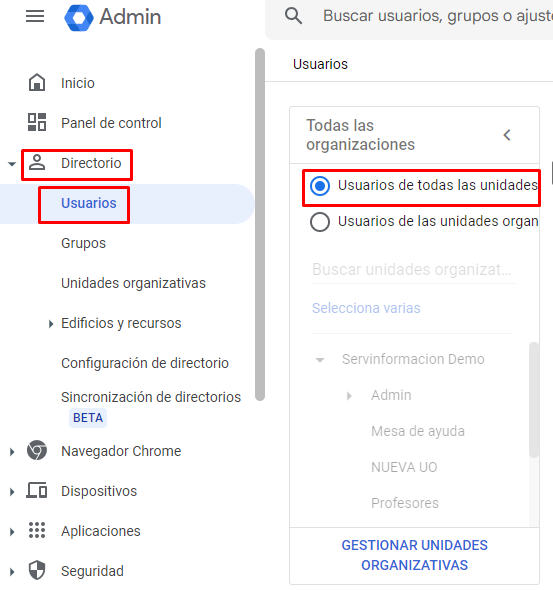The height and width of the screenshot is (590, 553).
Task: Open Grupos in the sidebar
Action: [84, 243]
